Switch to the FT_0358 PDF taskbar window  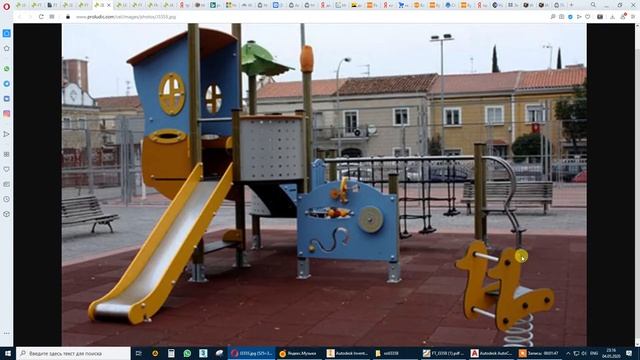443,353
